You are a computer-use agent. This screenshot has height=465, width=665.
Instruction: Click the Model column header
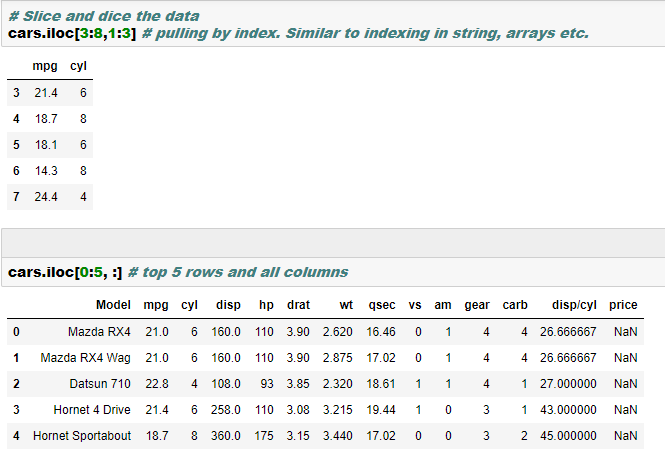(113, 305)
